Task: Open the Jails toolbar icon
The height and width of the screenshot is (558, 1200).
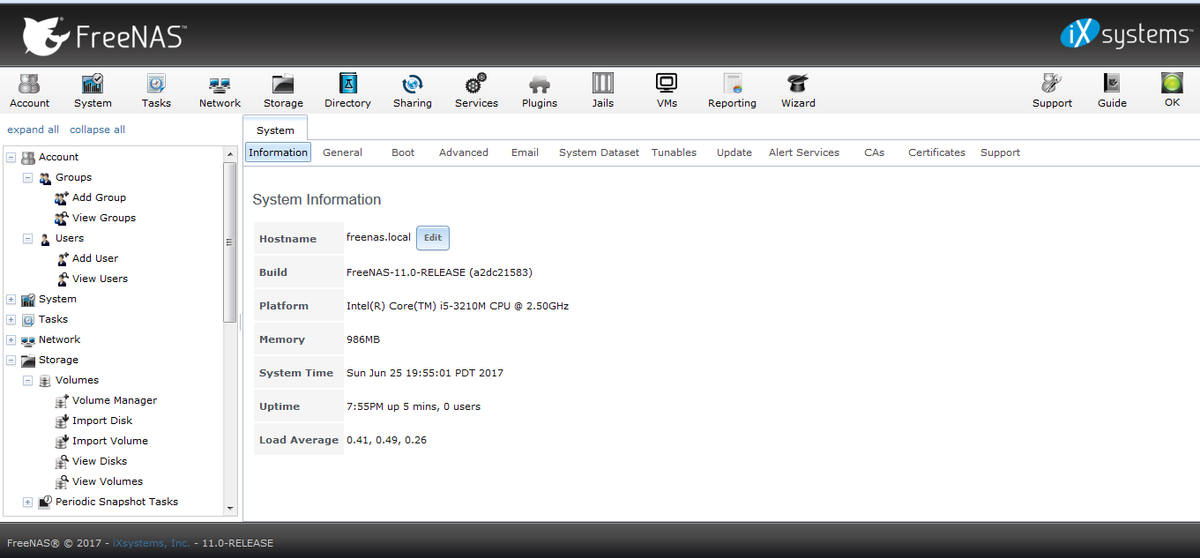Action: (602, 90)
